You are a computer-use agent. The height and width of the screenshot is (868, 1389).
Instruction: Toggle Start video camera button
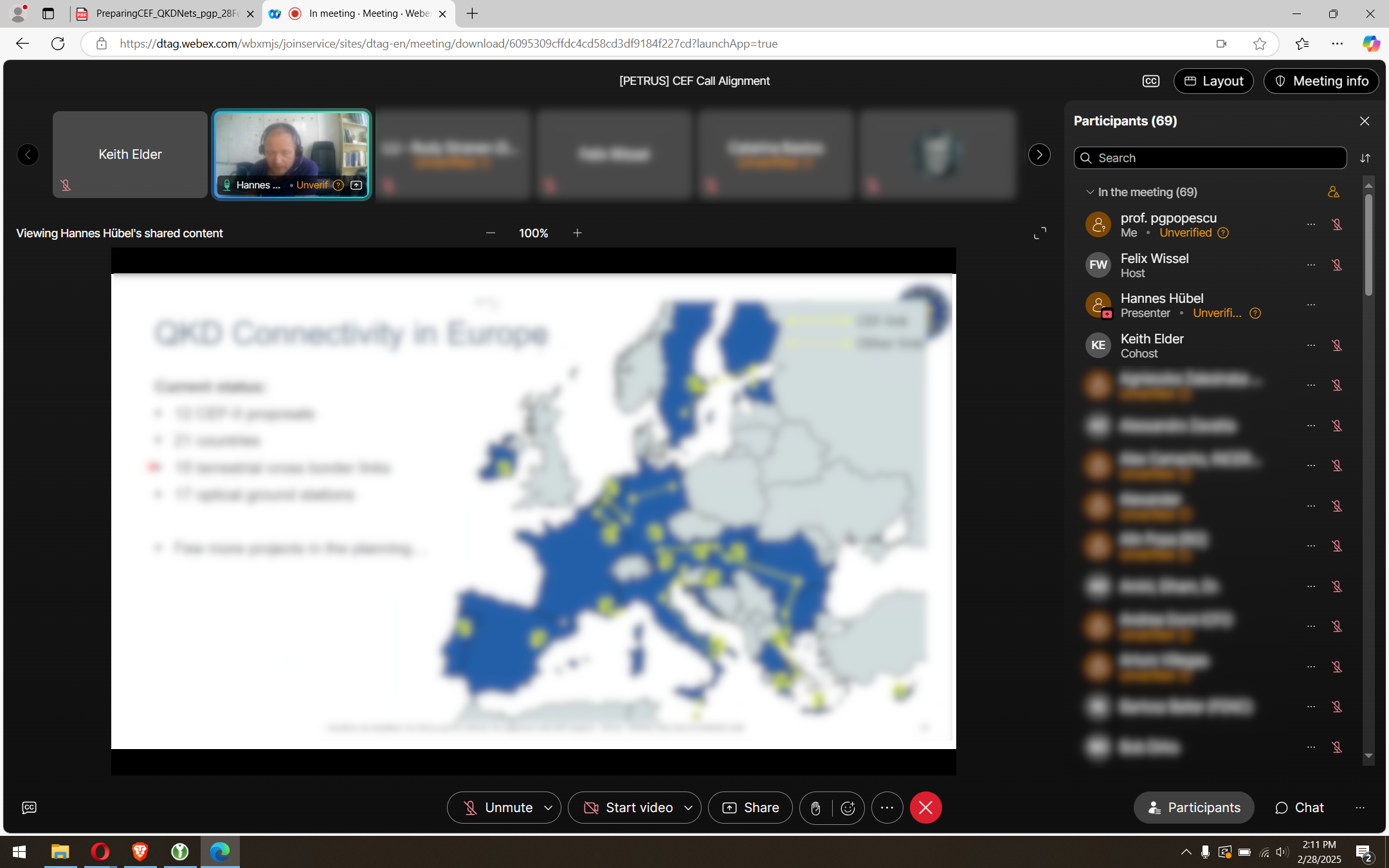[x=627, y=808]
